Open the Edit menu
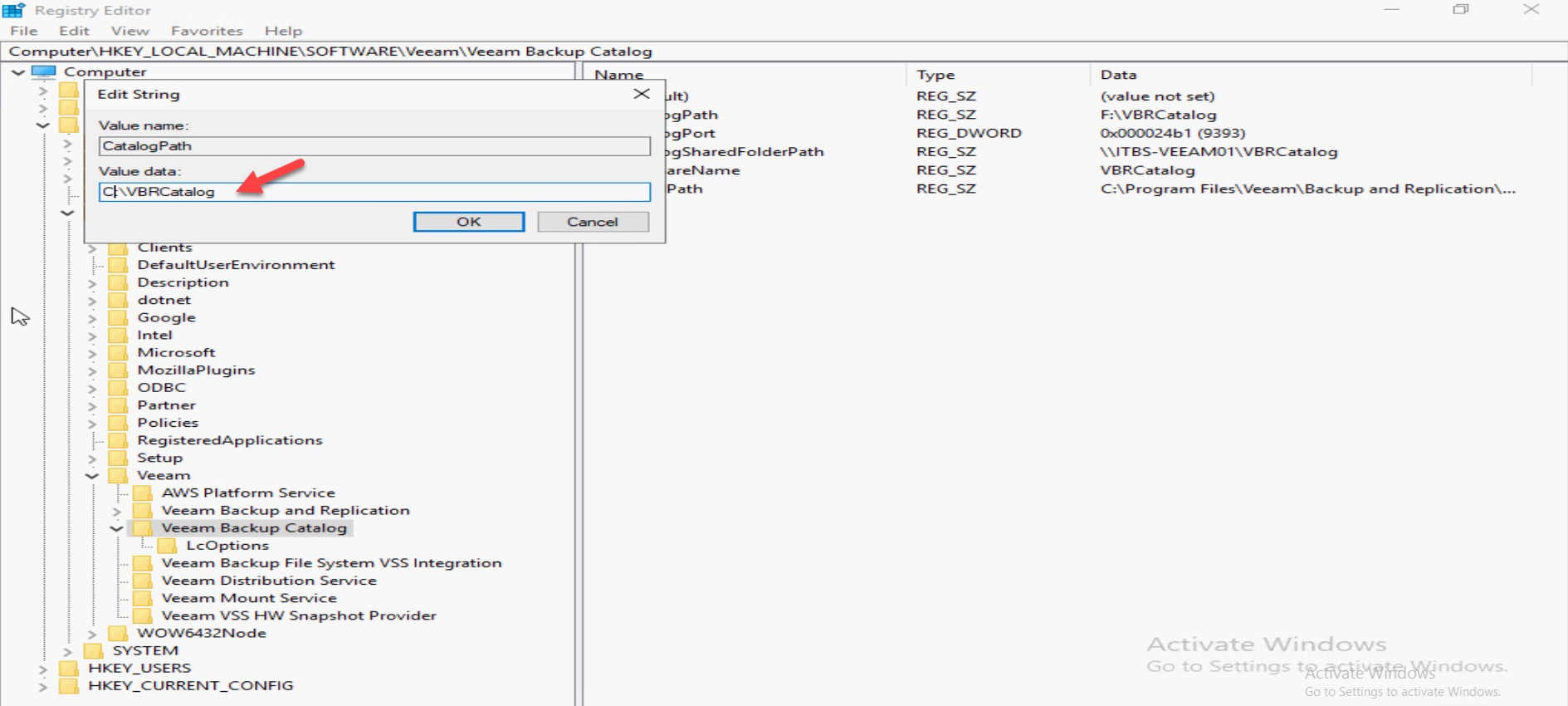Viewport: 1568px width, 706px height. [x=74, y=31]
